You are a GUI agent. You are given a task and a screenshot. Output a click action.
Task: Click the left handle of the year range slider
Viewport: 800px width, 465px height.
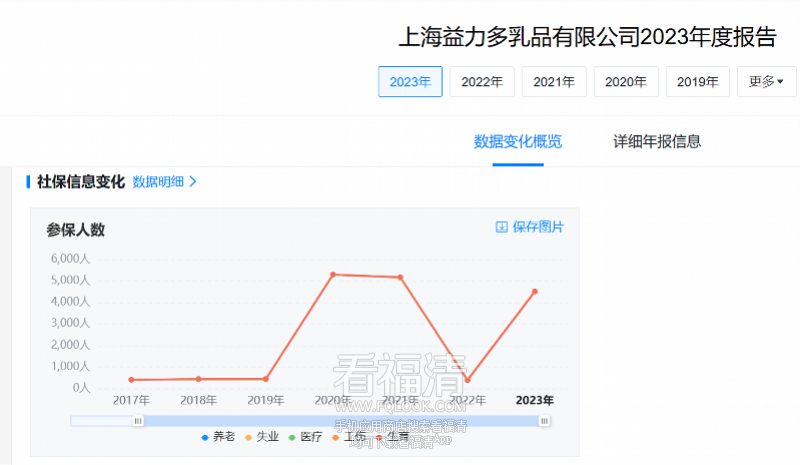click(x=138, y=421)
